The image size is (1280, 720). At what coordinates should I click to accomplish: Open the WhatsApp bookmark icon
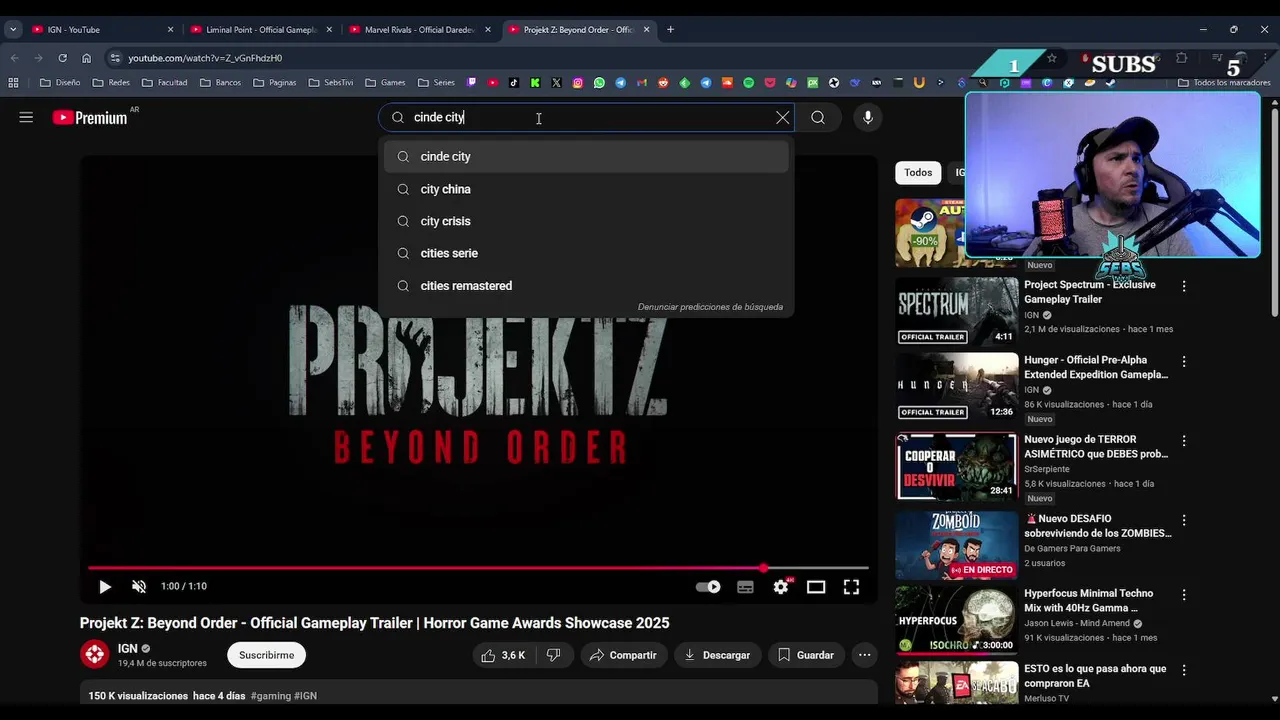tap(599, 83)
